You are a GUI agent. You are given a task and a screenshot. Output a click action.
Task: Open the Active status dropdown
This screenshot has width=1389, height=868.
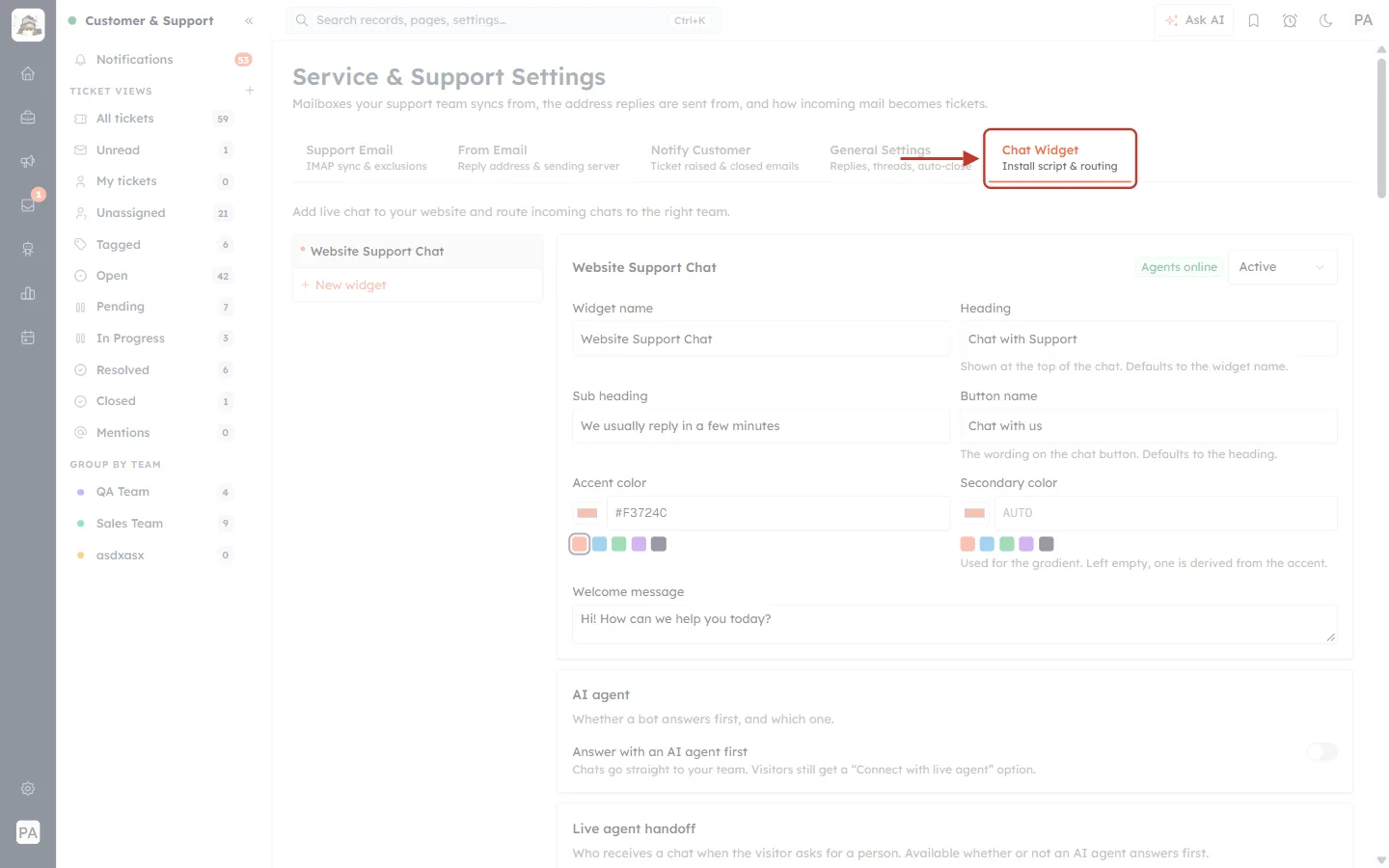pos(1282,267)
